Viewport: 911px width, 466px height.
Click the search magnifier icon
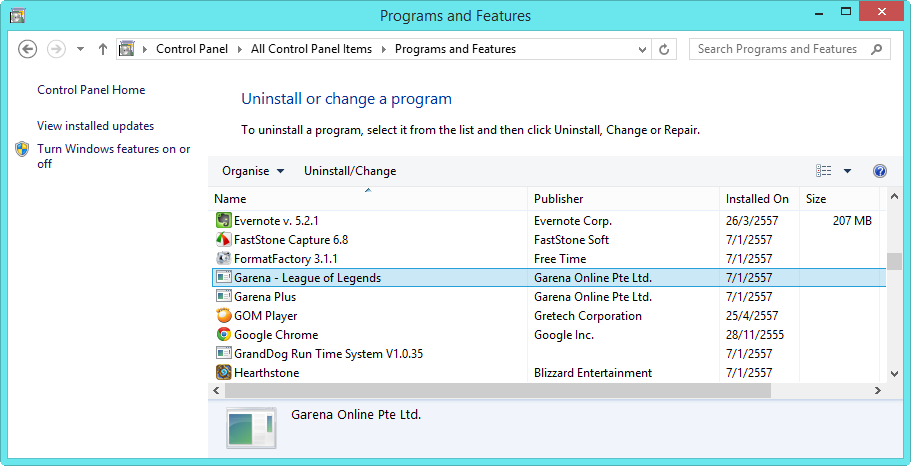click(x=876, y=49)
